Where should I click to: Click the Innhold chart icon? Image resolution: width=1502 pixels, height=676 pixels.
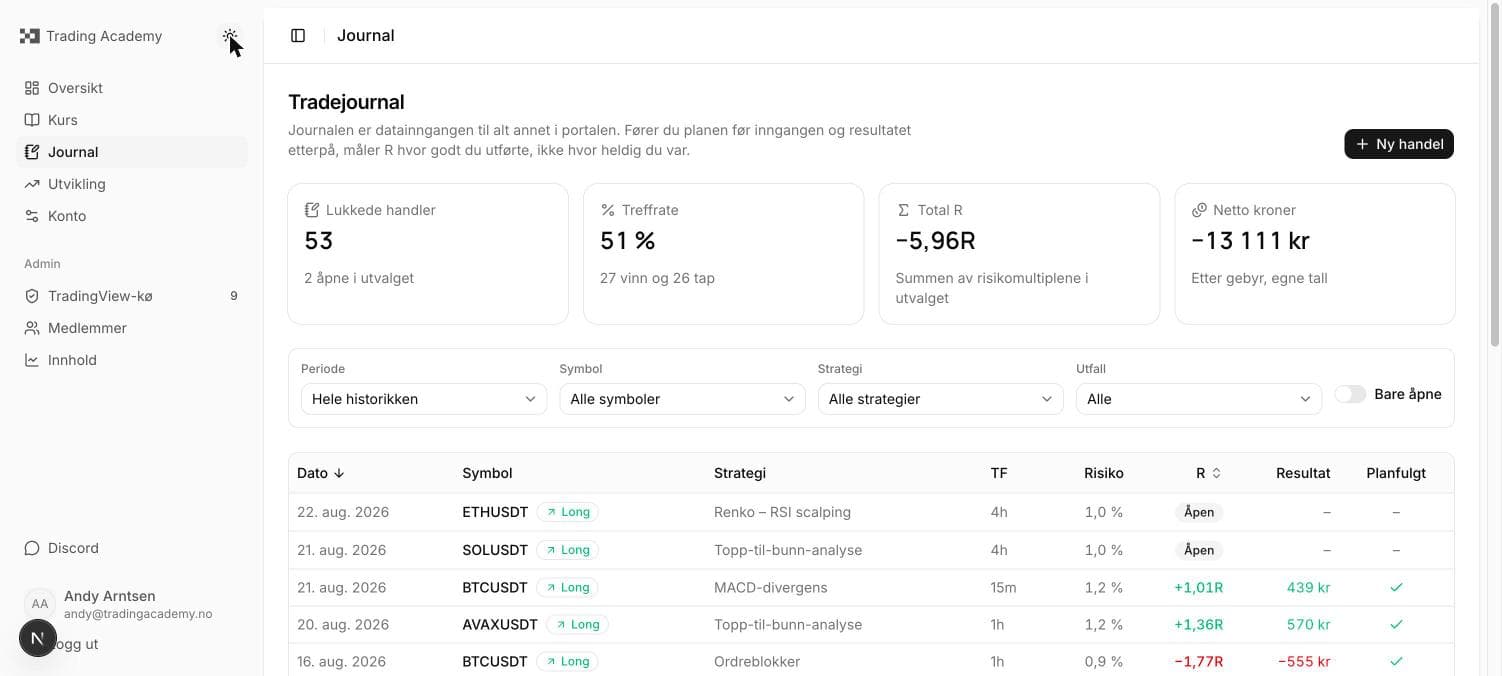point(32,360)
